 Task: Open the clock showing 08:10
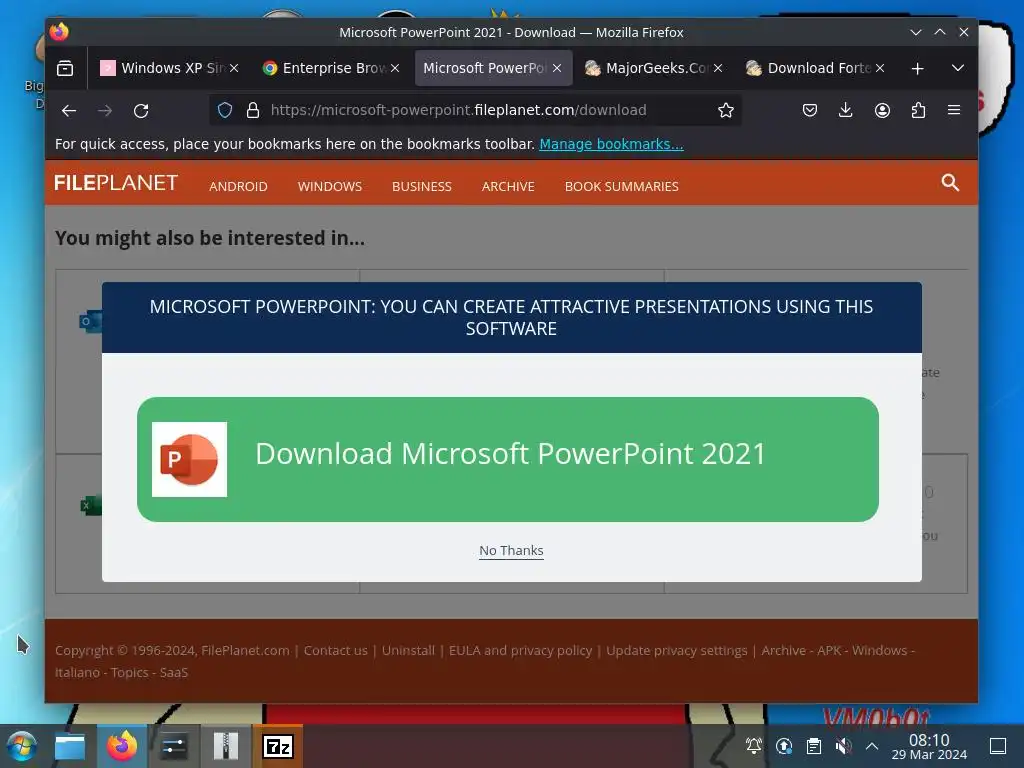[x=929, y=746]
